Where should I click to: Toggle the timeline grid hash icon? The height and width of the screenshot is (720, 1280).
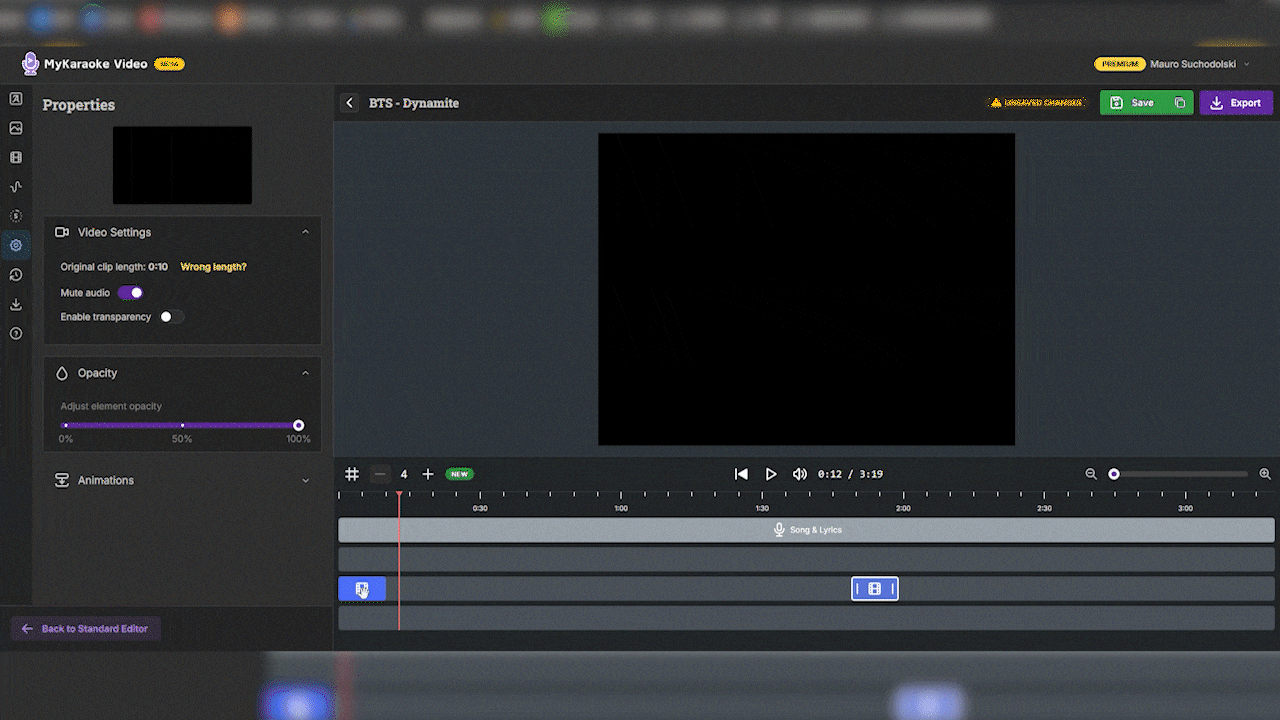pos(352,474)
